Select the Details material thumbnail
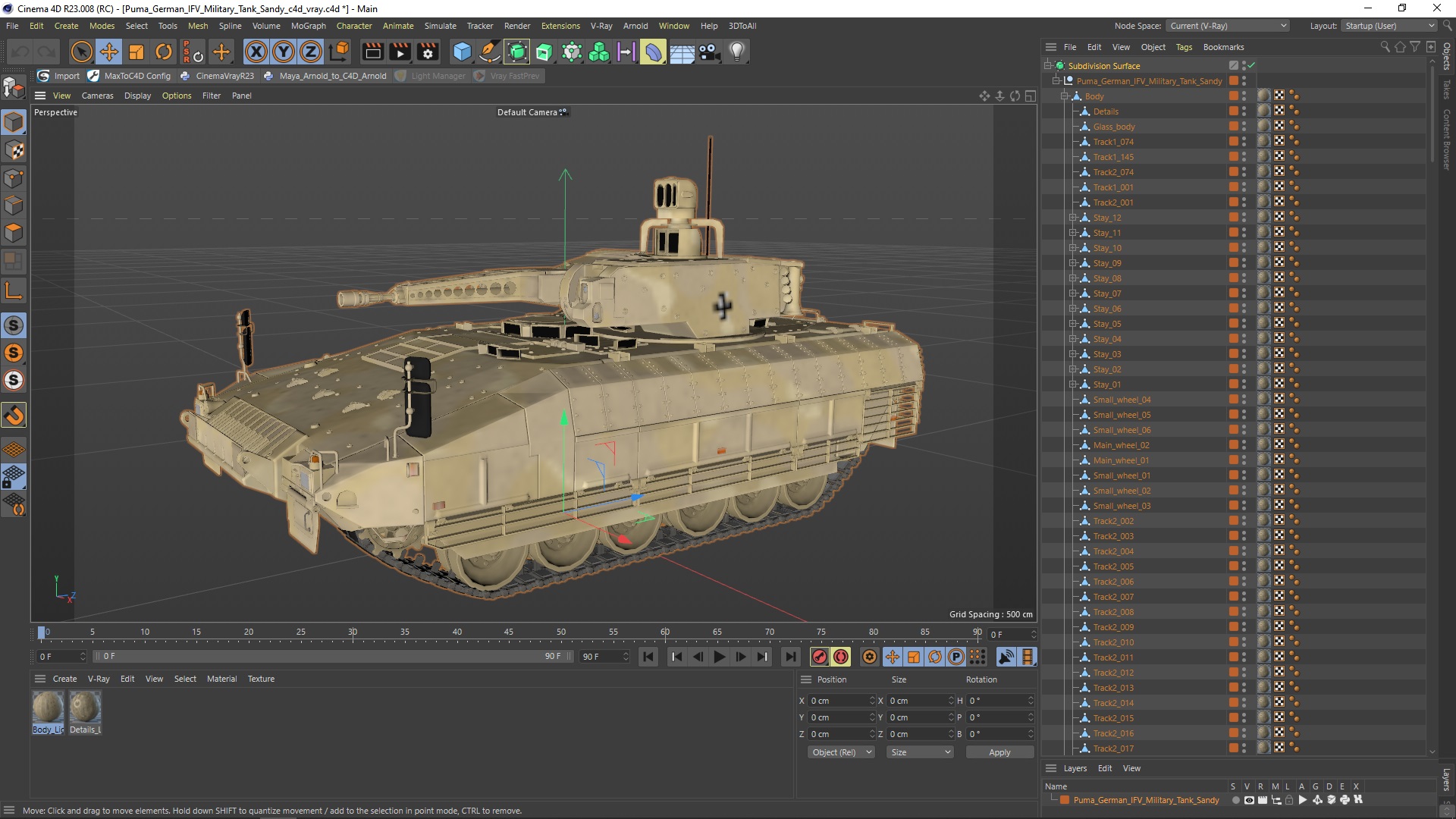The image size is (1456, 819). click(x=85, y=711)
